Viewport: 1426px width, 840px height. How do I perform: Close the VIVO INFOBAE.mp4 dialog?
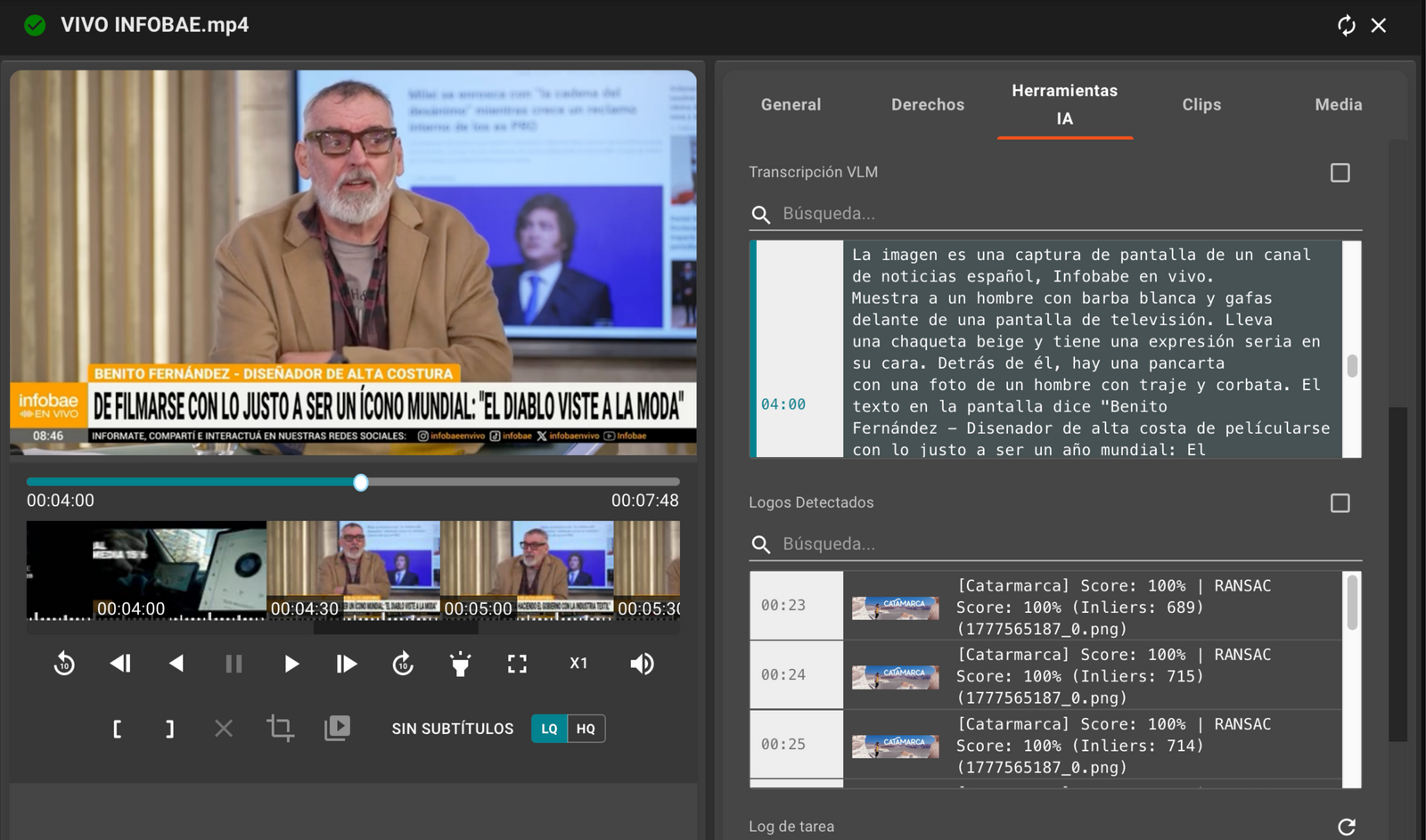tap(1379, 25)
